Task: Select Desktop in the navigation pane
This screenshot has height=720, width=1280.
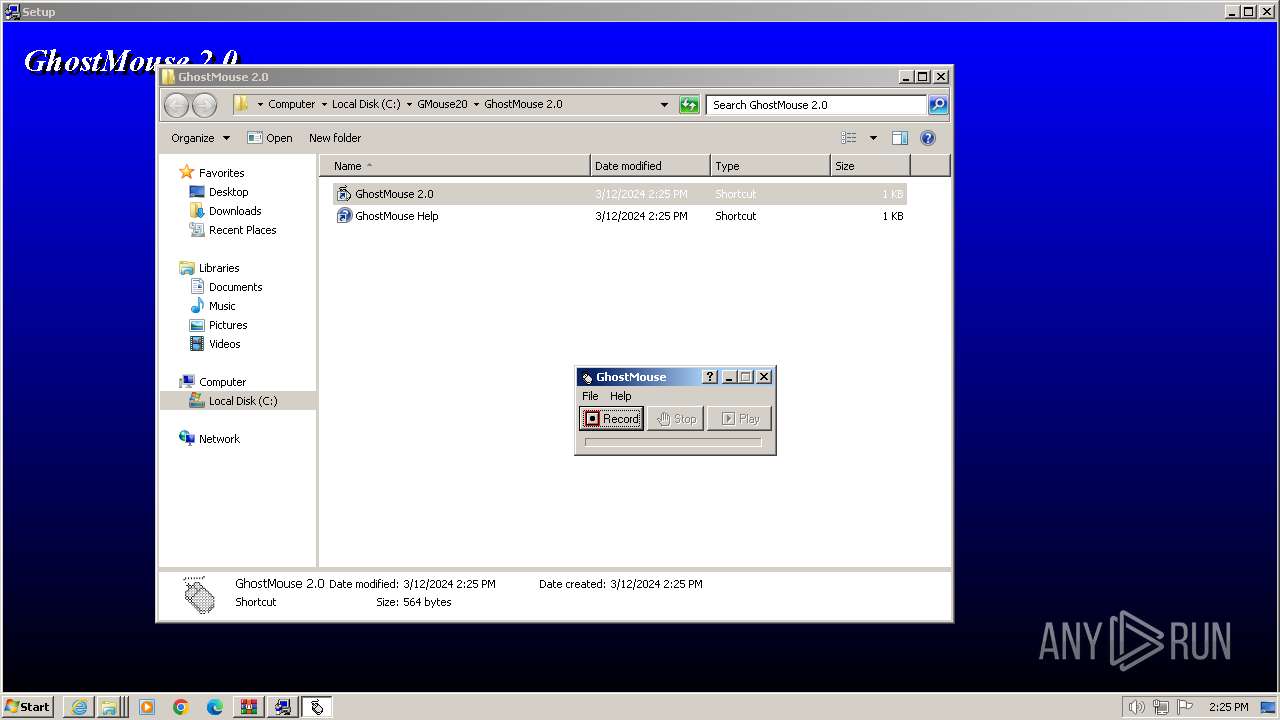Action: [x=228, y=192]
